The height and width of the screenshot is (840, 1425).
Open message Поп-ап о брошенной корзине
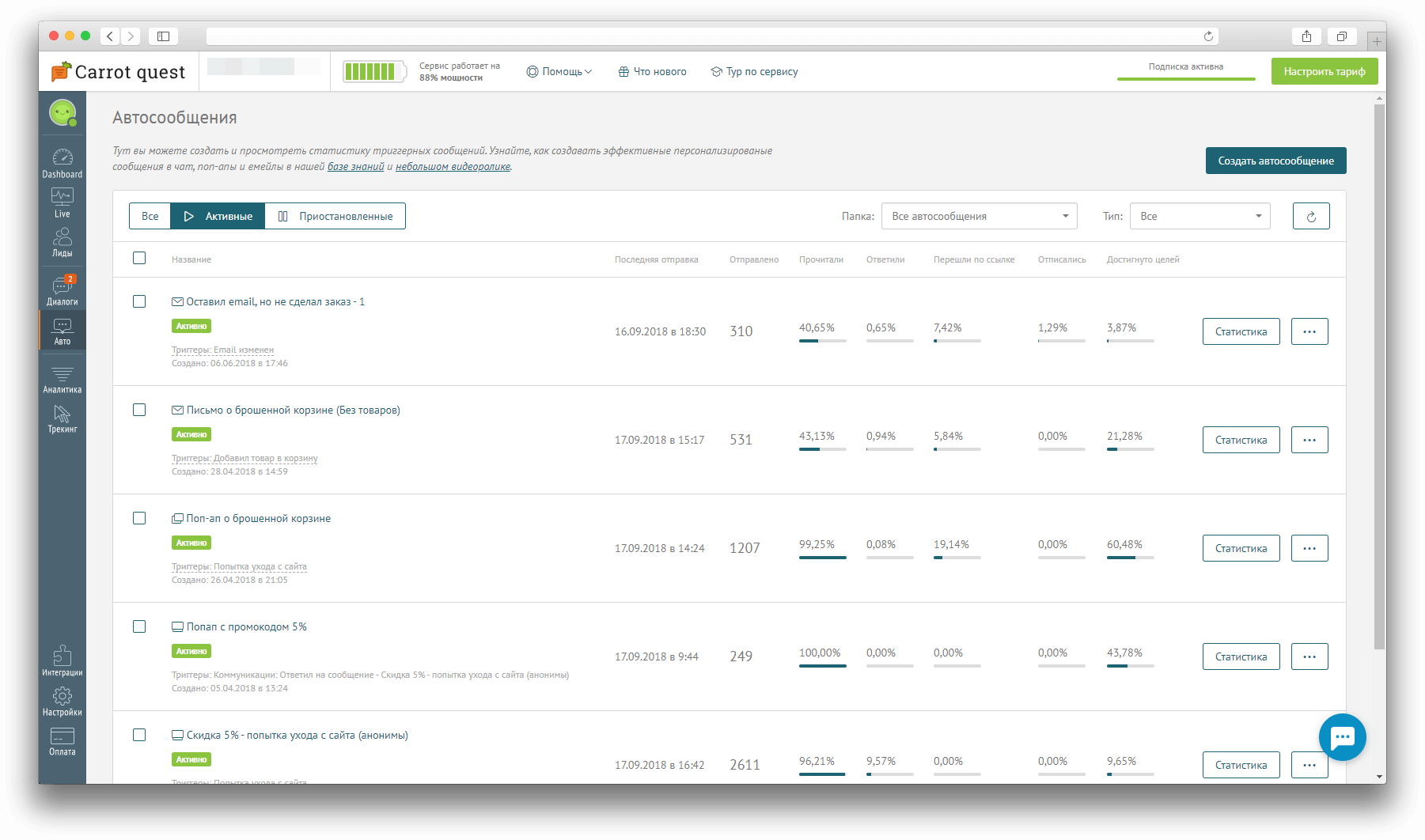(259, 518)
